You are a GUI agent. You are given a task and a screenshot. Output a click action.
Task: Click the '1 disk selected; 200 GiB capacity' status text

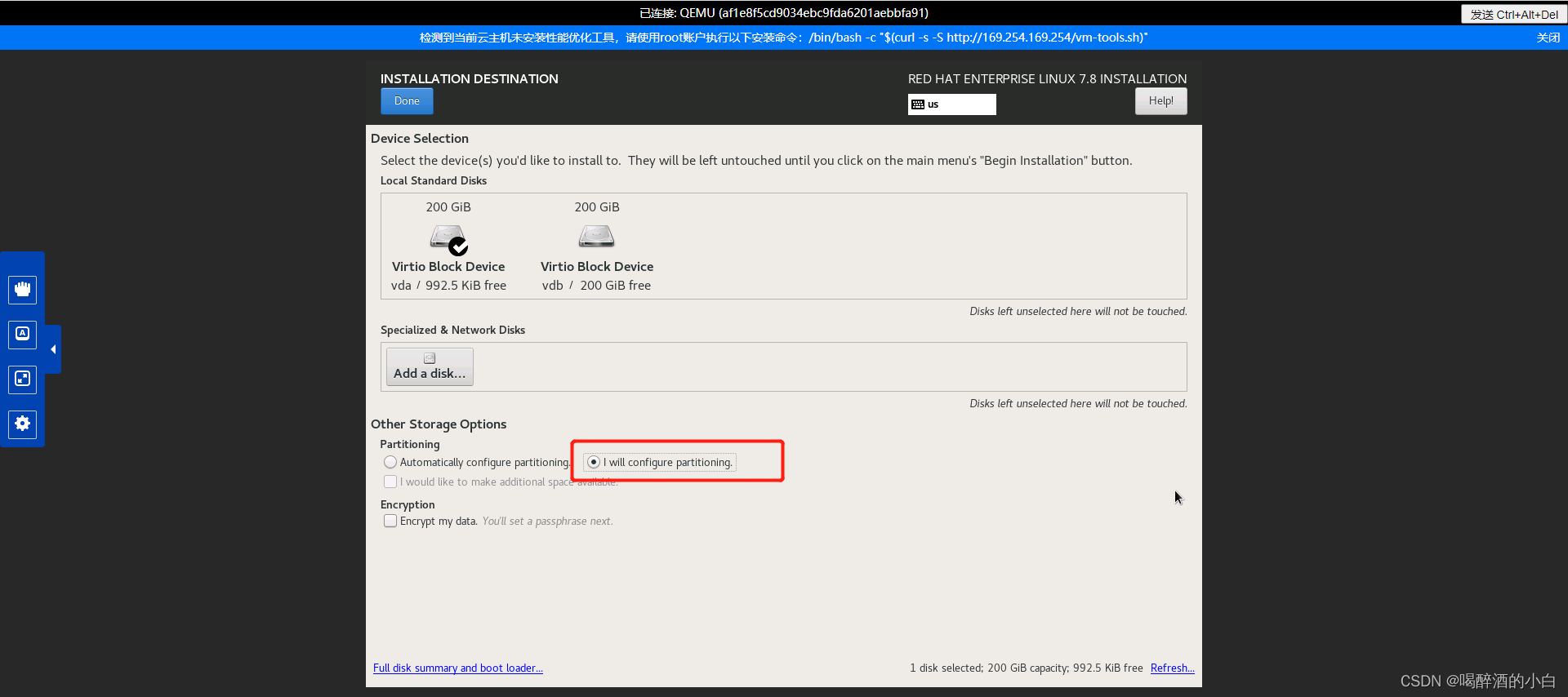(1027, 668)
